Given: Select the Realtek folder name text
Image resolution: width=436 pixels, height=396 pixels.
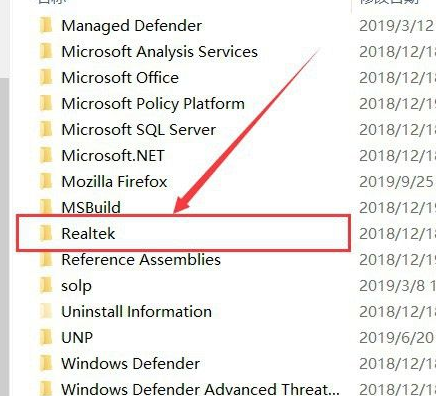Looking at the screenshot, I should [x=88, y=233].
